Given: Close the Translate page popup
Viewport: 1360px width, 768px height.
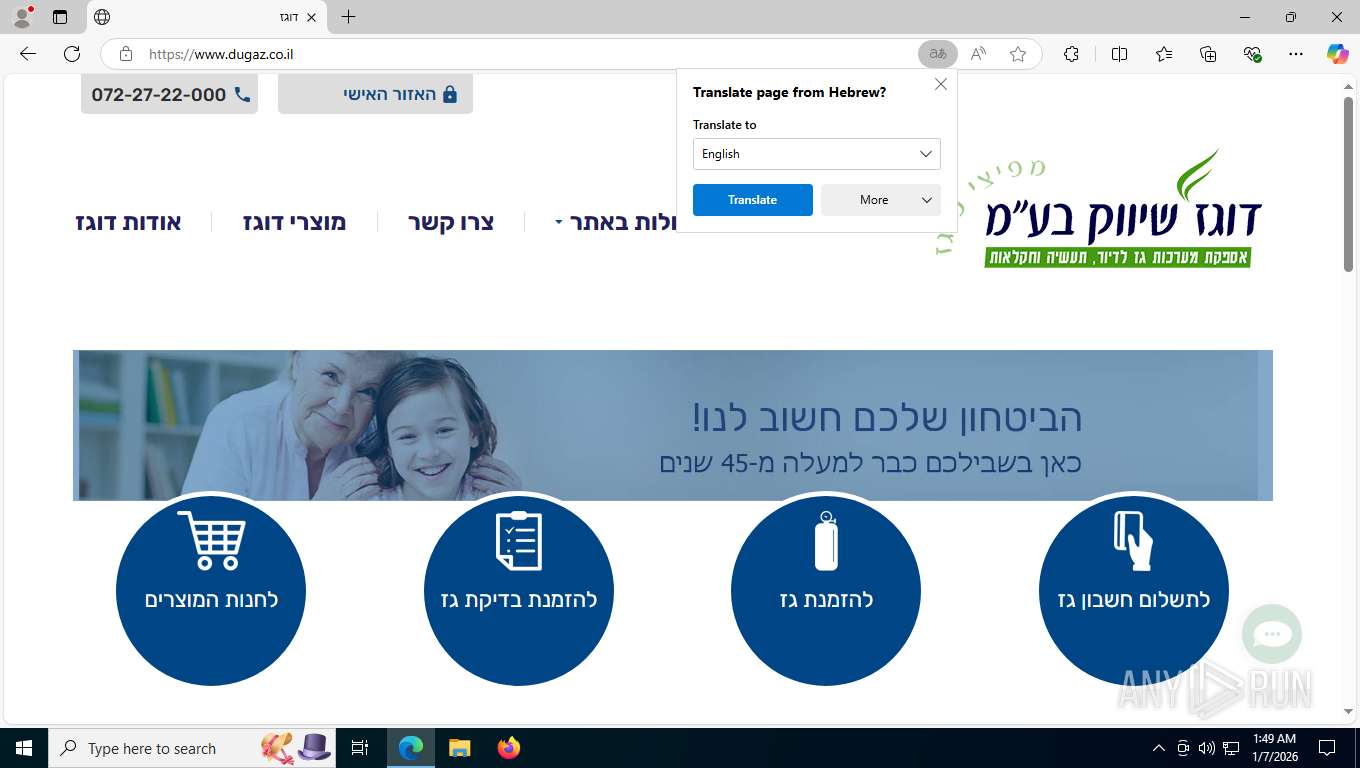Looking at the screenshot, I should [941, 85].
